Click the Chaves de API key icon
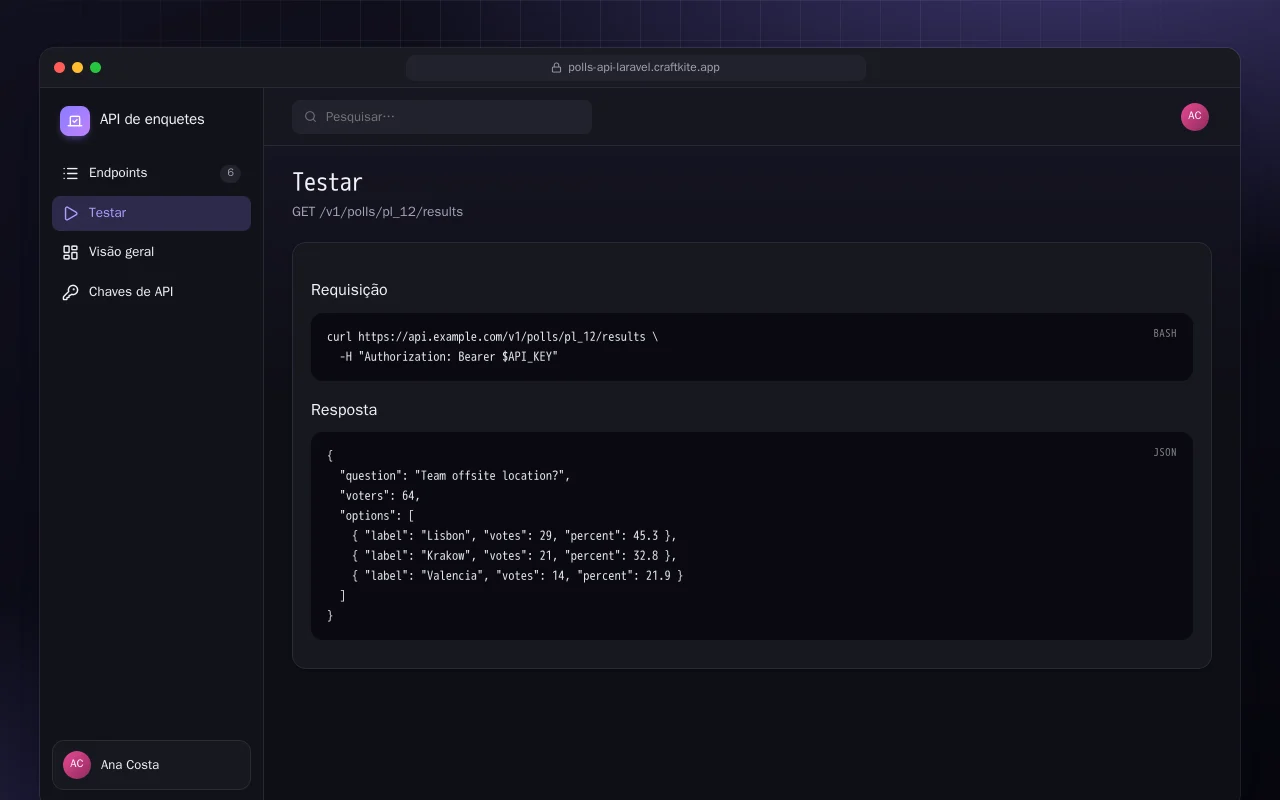 click(70, 292)
